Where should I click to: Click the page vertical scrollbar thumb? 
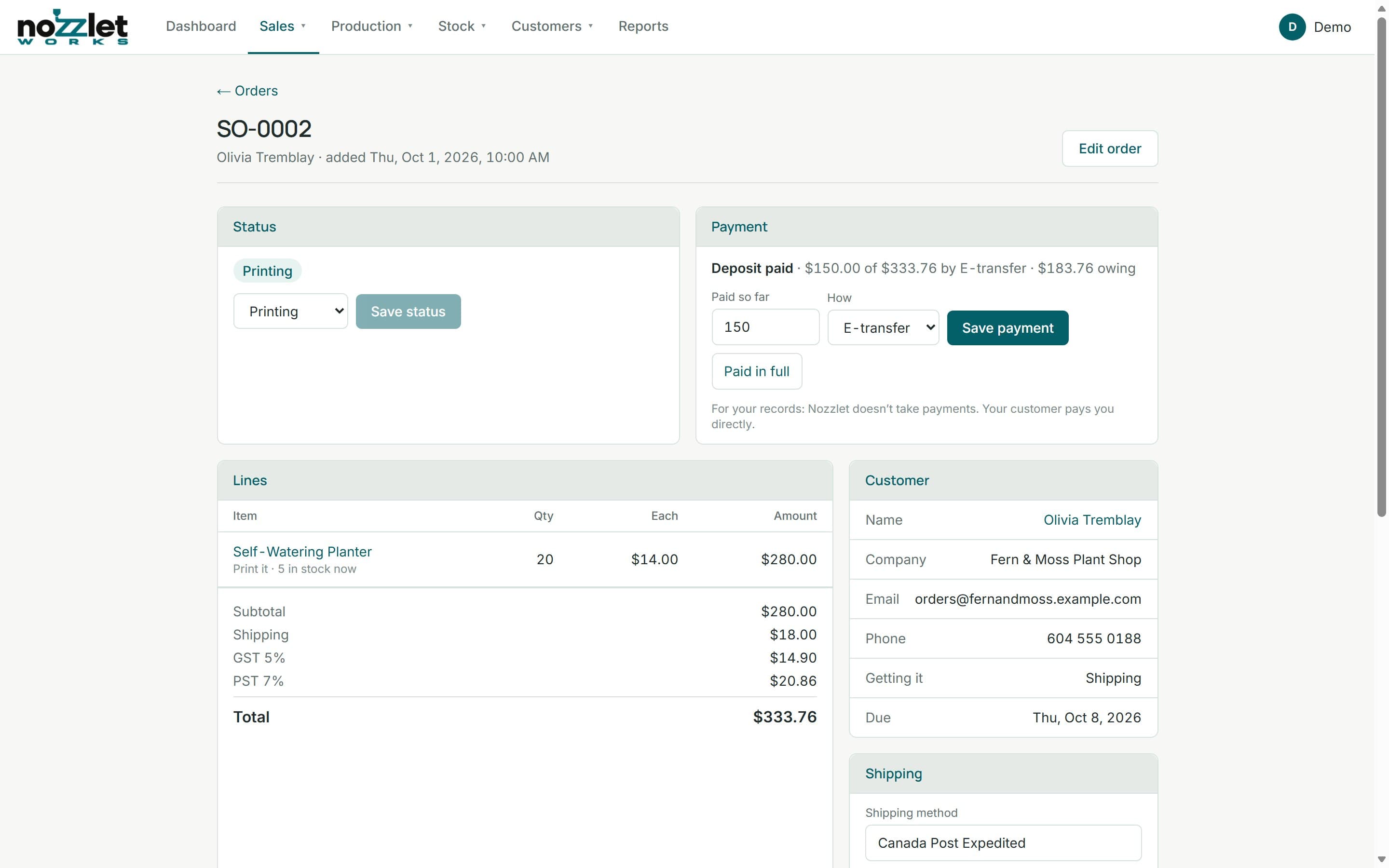click(x=1382, y=267)
